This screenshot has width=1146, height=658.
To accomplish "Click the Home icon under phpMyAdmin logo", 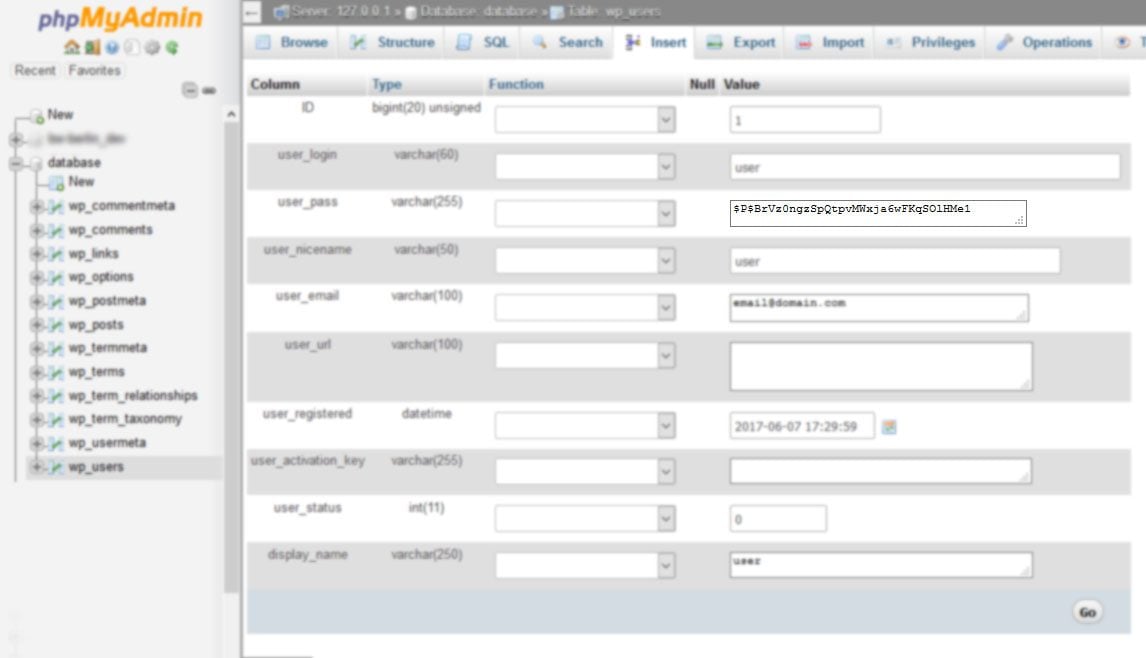I will click(x=72, y=48).
